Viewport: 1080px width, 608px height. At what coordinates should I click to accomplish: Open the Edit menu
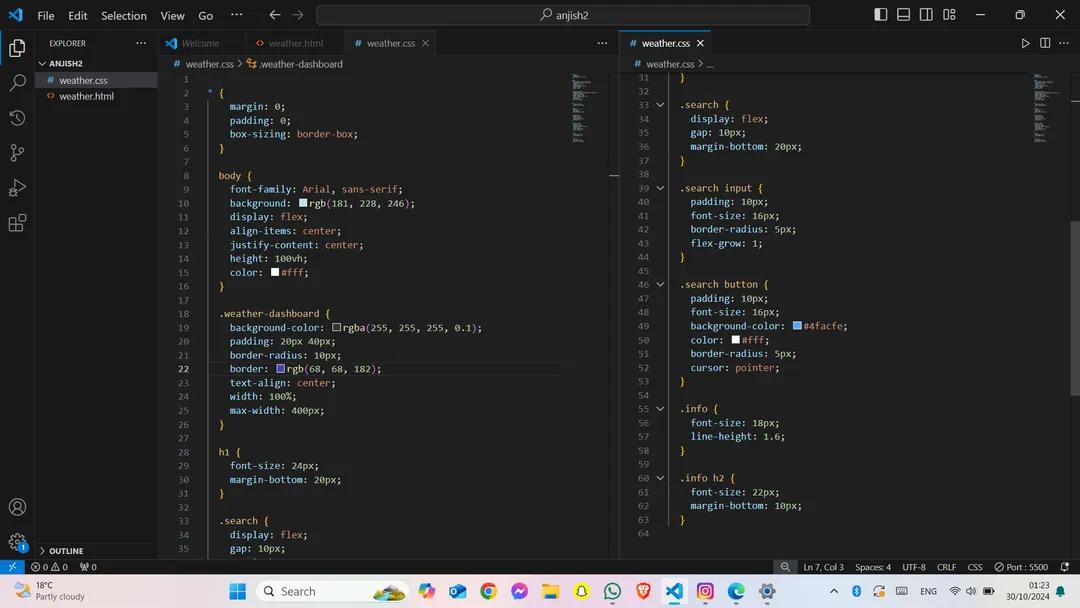coord(77,15)
